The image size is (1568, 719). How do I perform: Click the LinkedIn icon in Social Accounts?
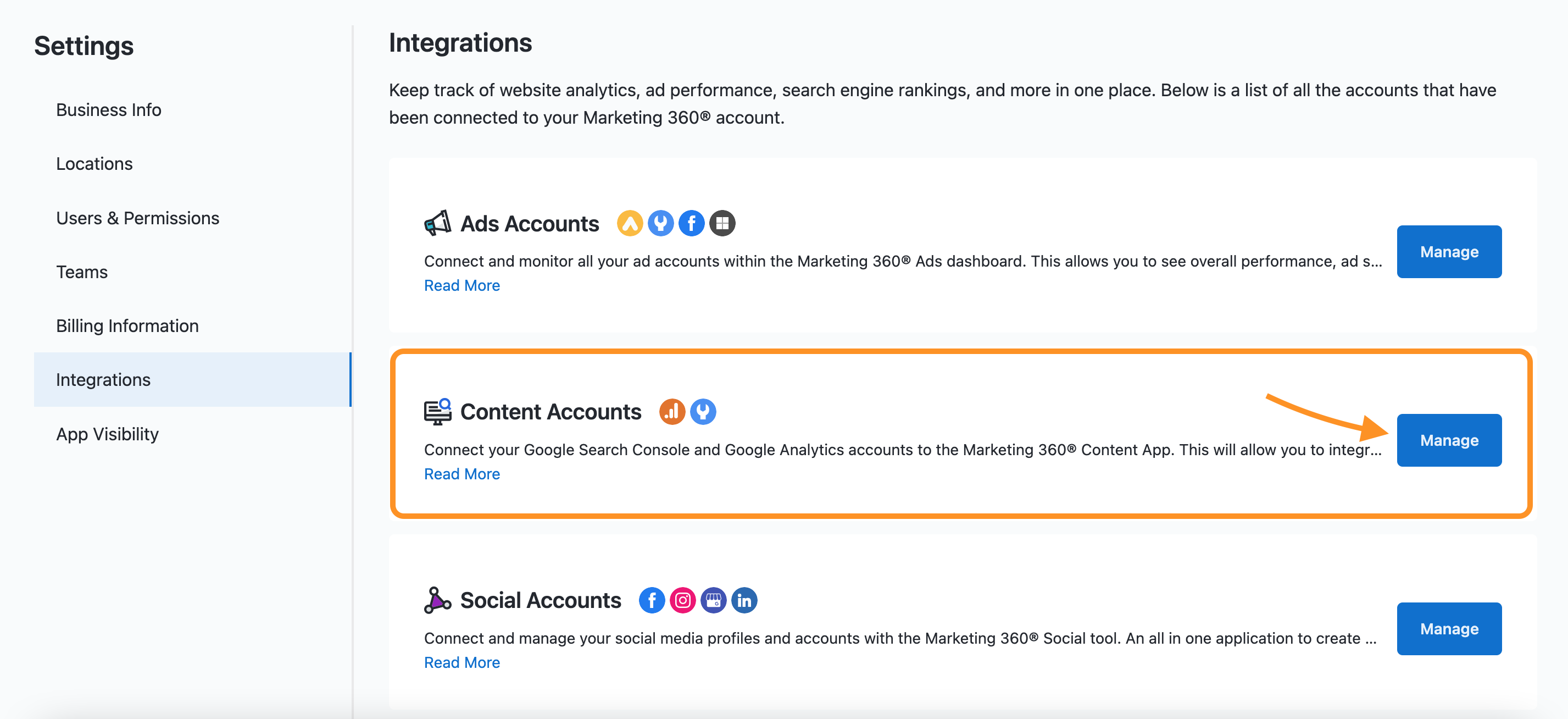tap(744, 600)
